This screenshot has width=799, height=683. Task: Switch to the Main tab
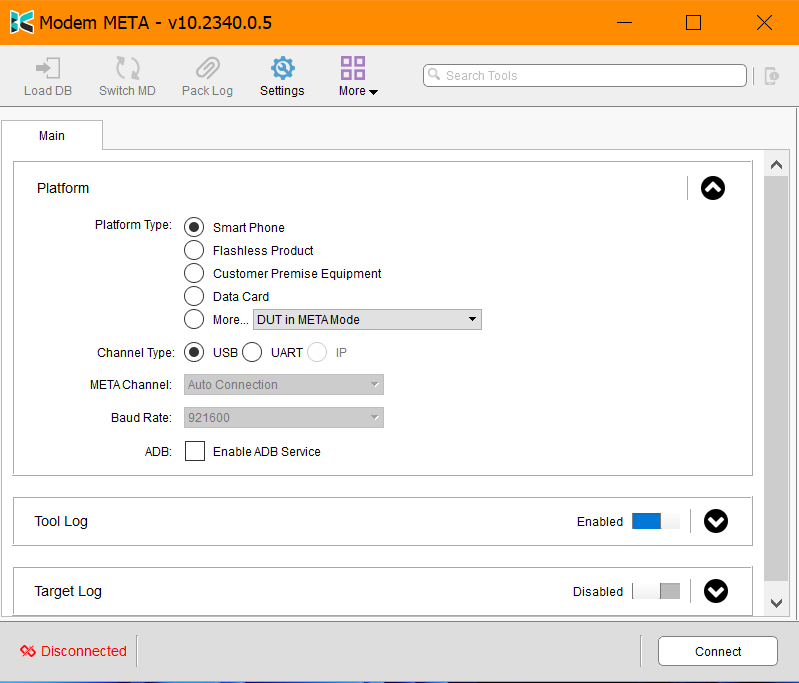point(52,136)
